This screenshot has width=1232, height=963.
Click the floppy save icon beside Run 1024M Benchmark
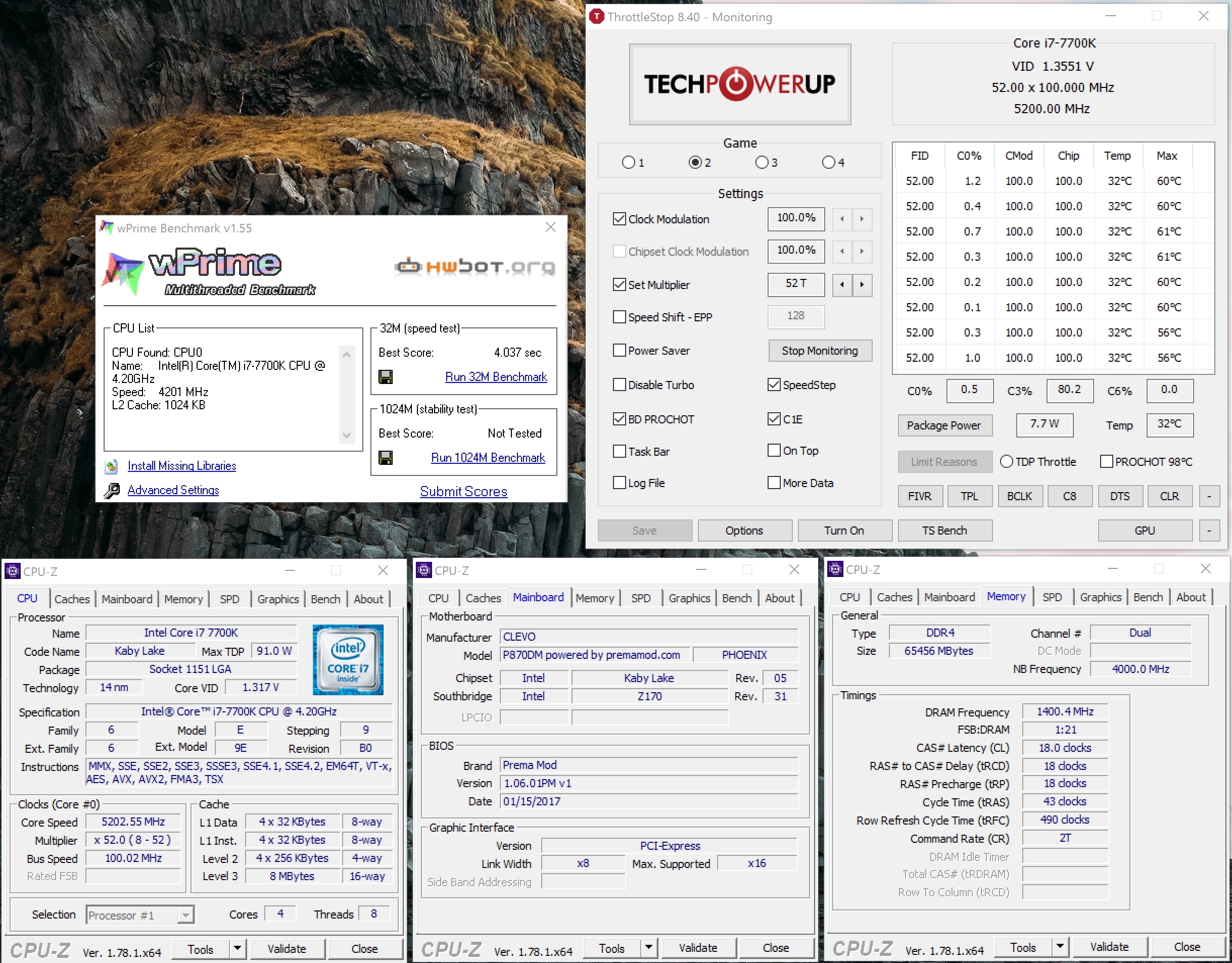[385, 458]
